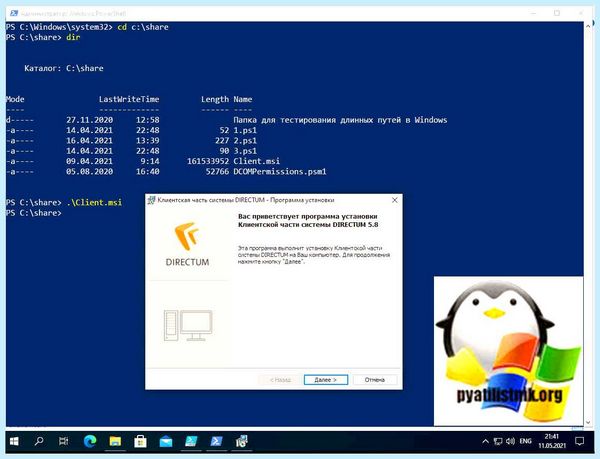Open the network tray icon

click(x=497, y=442)
